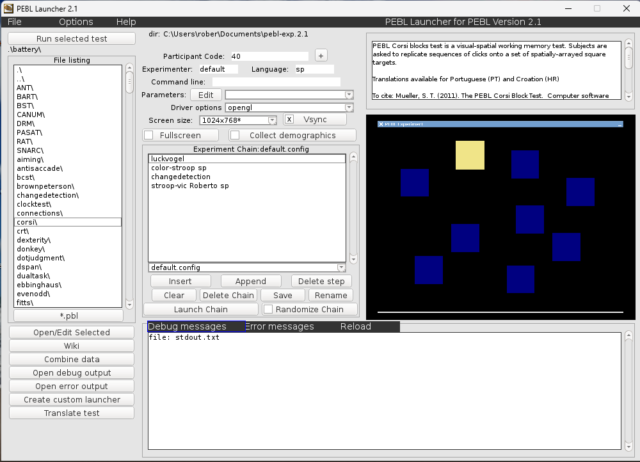
Task: Click the Command line input field
Action: tap(276, 82)
